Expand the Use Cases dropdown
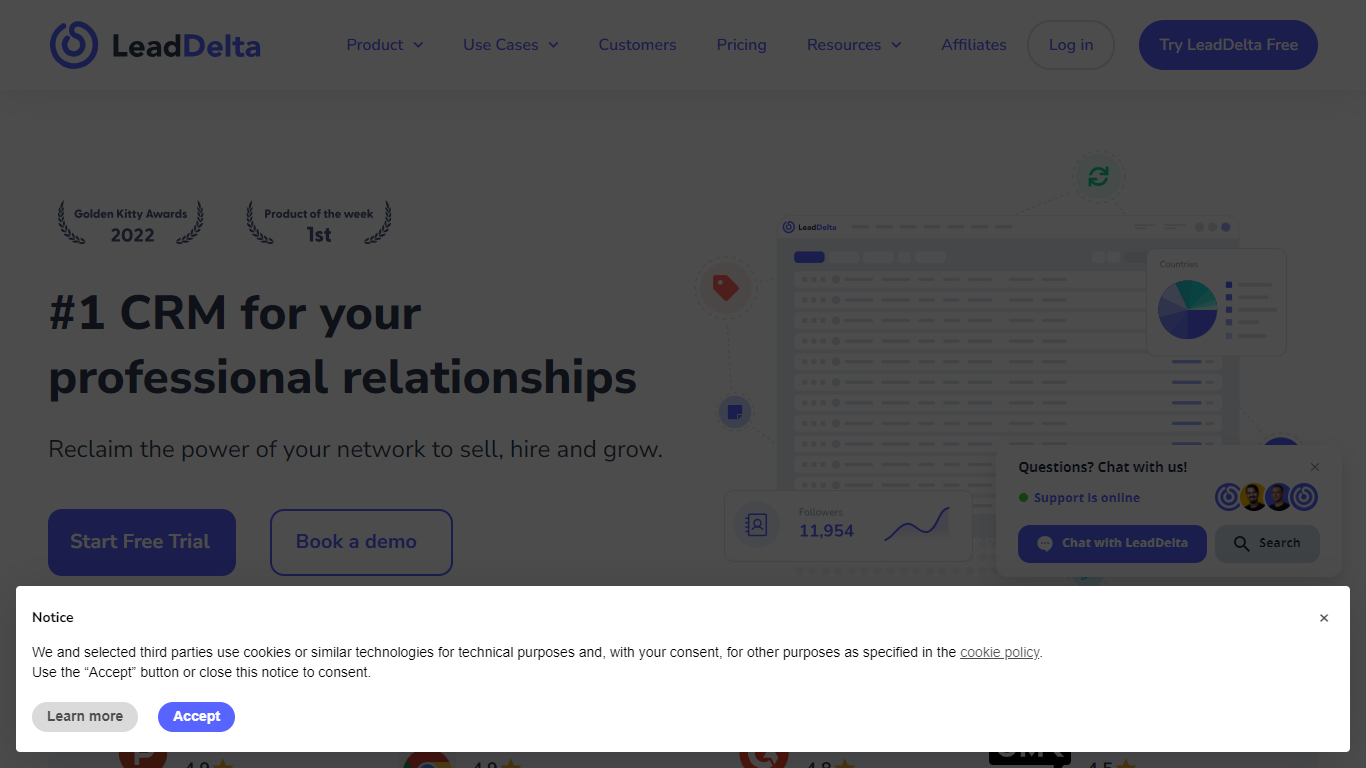This screenshot has width=1366, height=768. point(510,45)
